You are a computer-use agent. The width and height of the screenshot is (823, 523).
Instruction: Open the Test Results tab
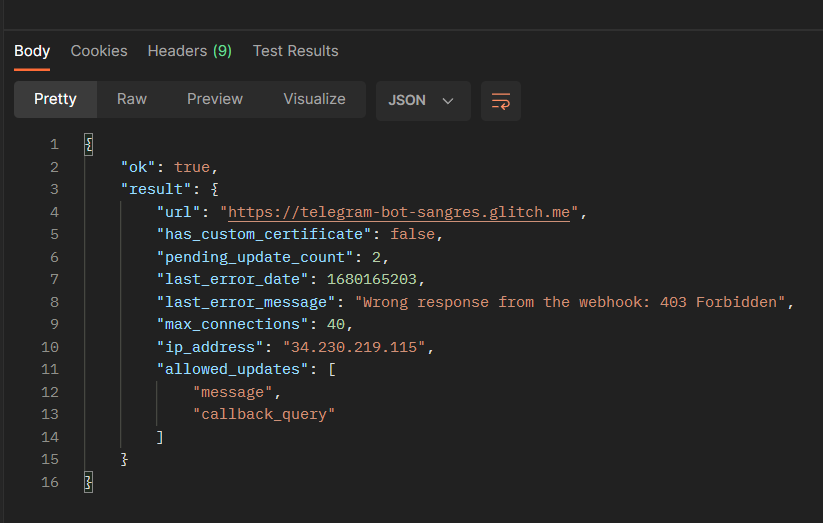click(x=296, y=51)
